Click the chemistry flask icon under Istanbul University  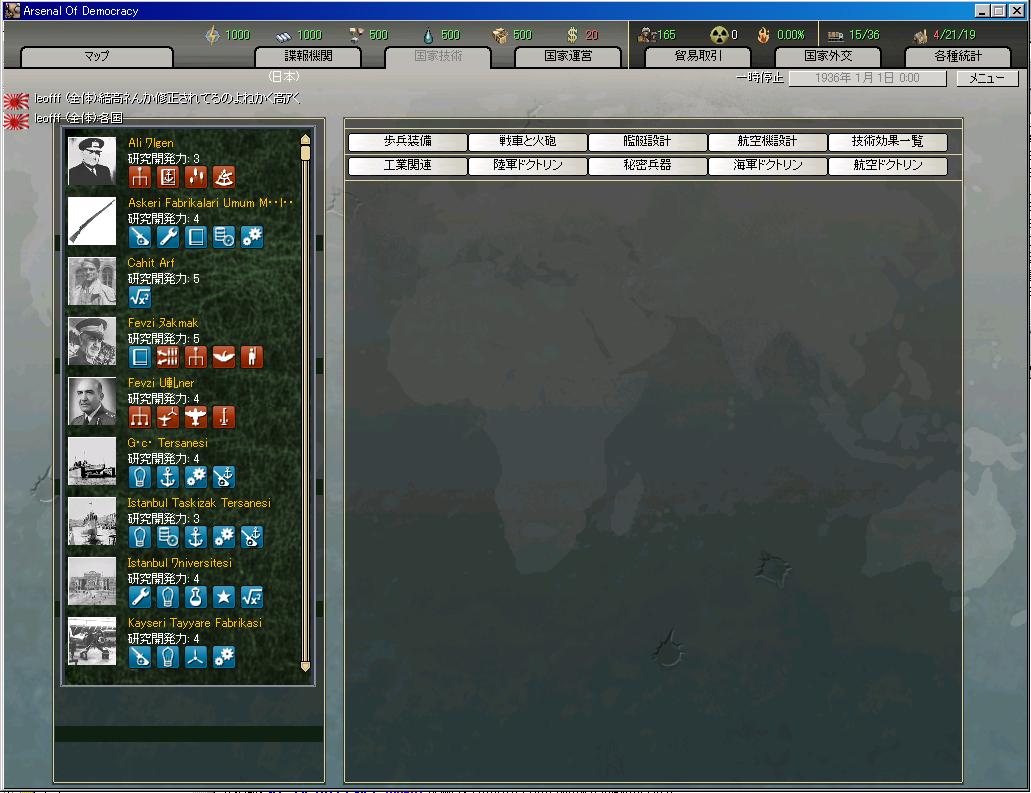coord(196,596)
